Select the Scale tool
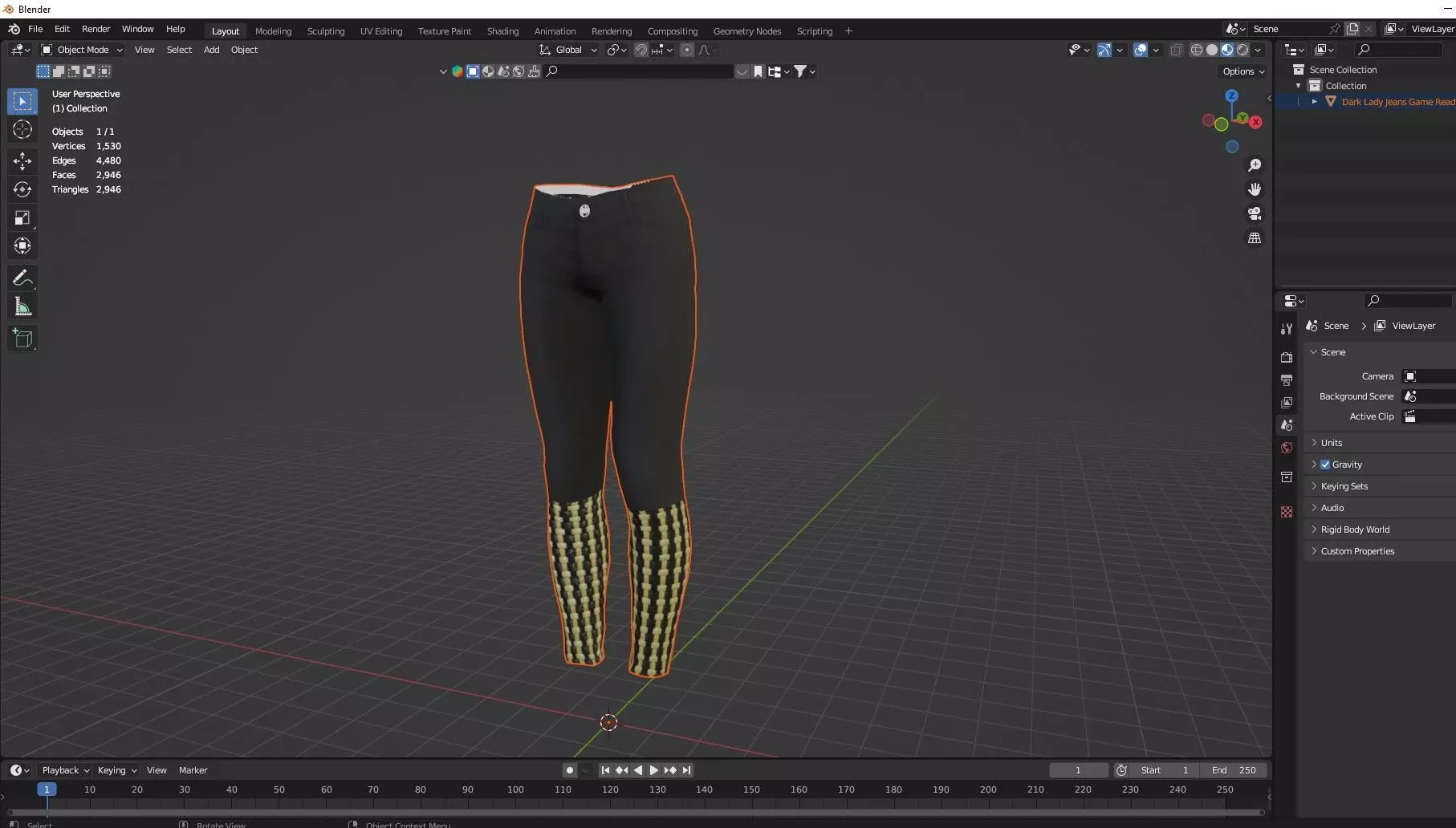 22,218
